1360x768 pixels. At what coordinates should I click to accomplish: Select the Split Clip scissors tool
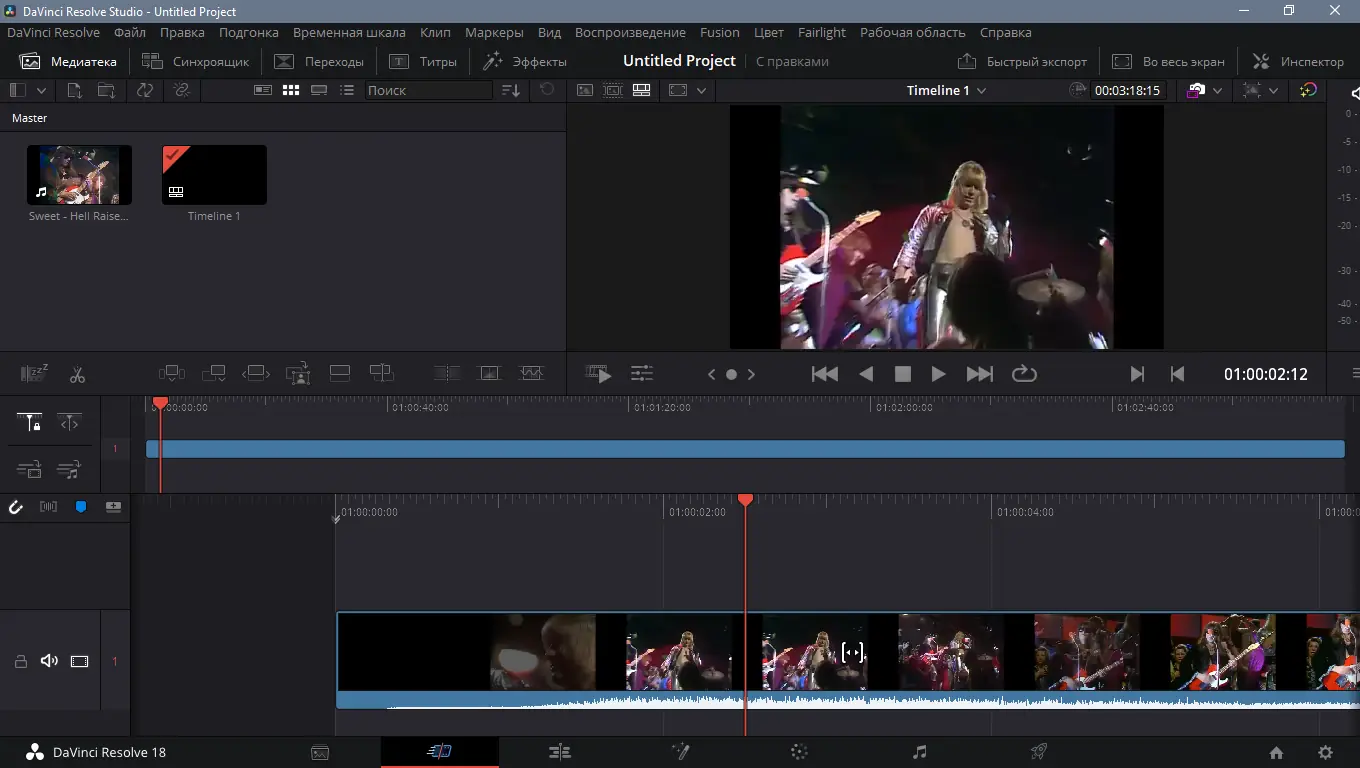(77, 375)
